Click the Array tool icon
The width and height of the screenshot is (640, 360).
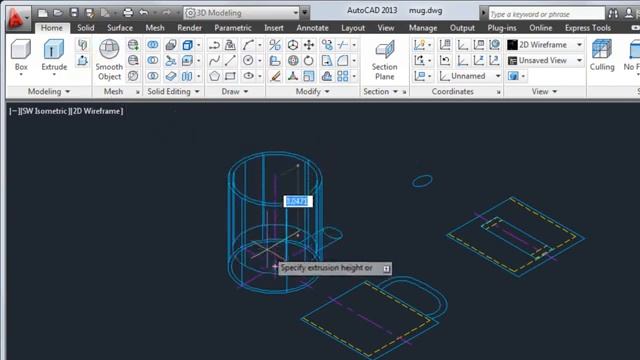tap(343, 76)
